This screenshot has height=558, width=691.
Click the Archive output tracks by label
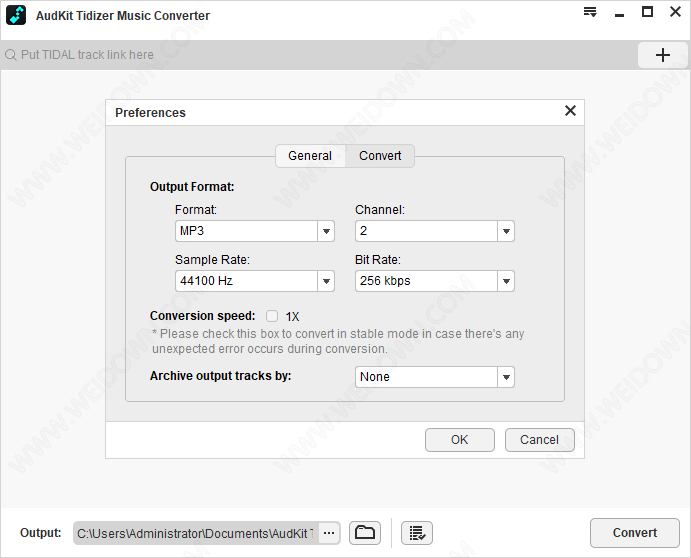click(x=220, y=376)
